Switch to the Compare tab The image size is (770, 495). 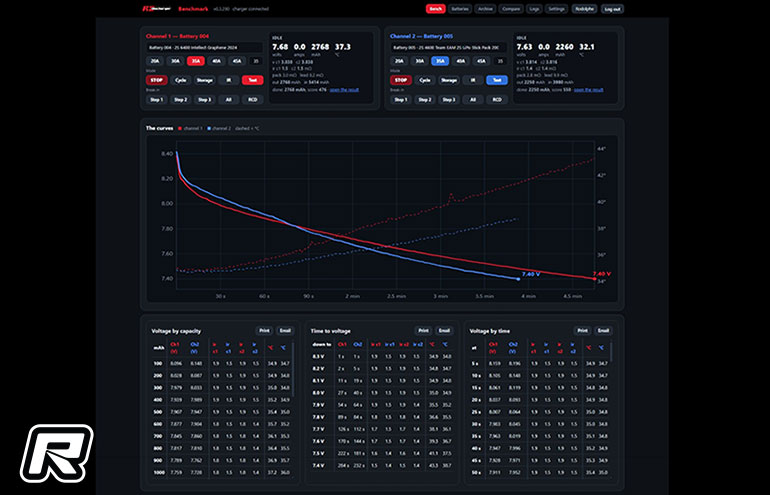pyautogui.click(x=511, y=9)
